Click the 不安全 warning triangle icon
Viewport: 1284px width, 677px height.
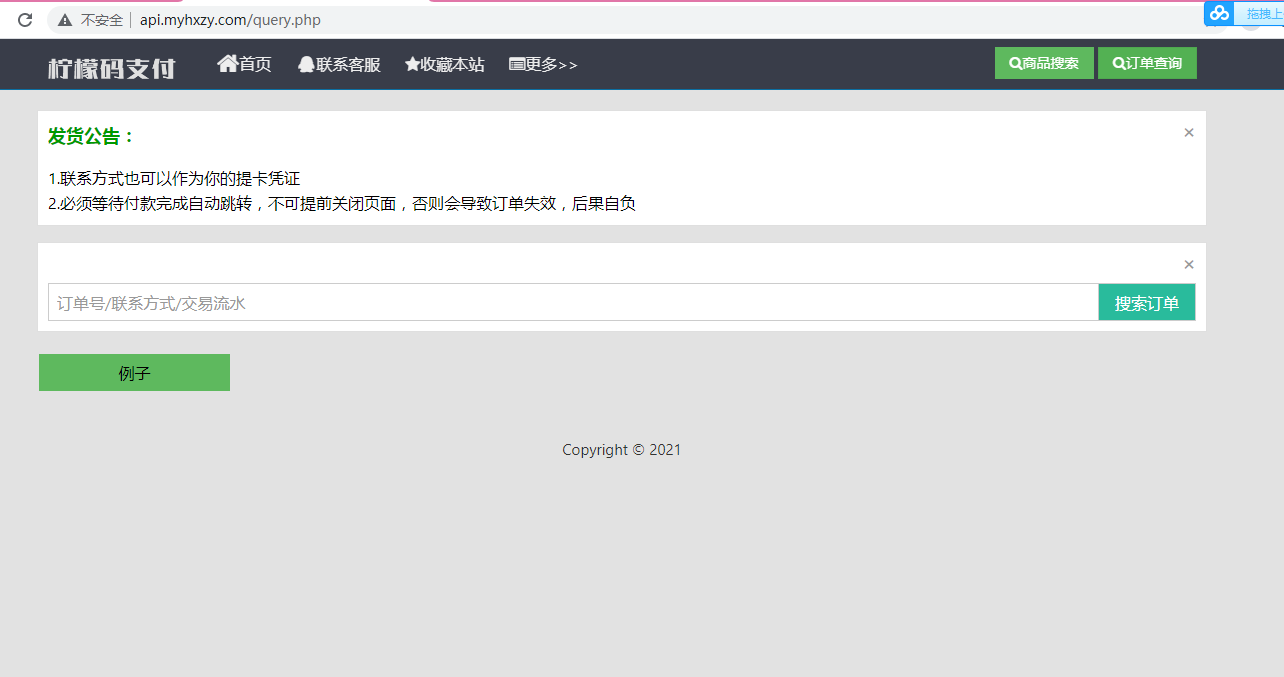click(65, 20)
